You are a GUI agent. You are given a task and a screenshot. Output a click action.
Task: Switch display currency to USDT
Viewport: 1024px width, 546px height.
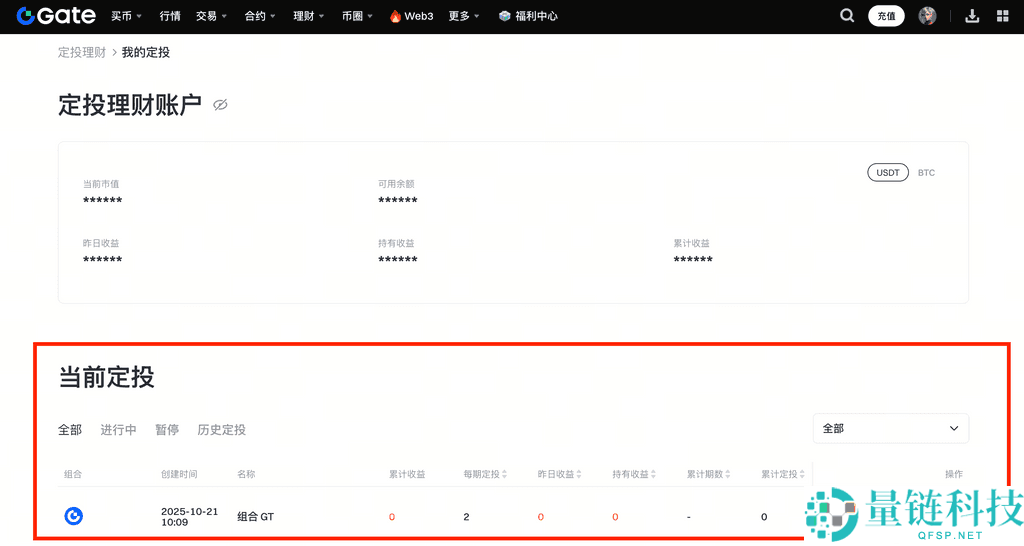click(x=888, y=172)
